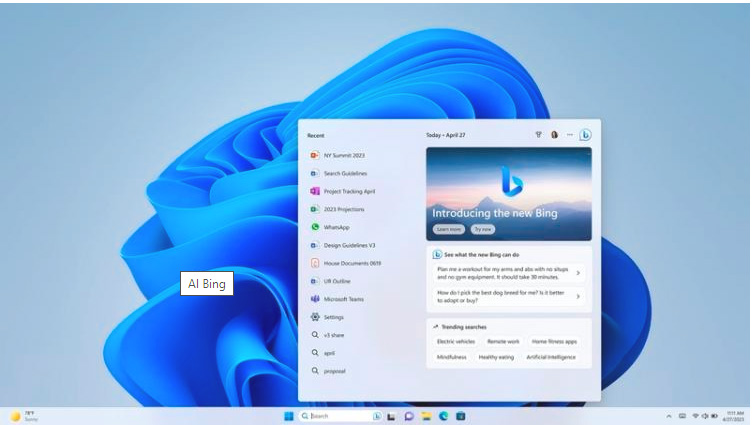Launch WhatsApp from the recent list
The height and width of the screenshot is (425, 753).
[x=315, y=227]
